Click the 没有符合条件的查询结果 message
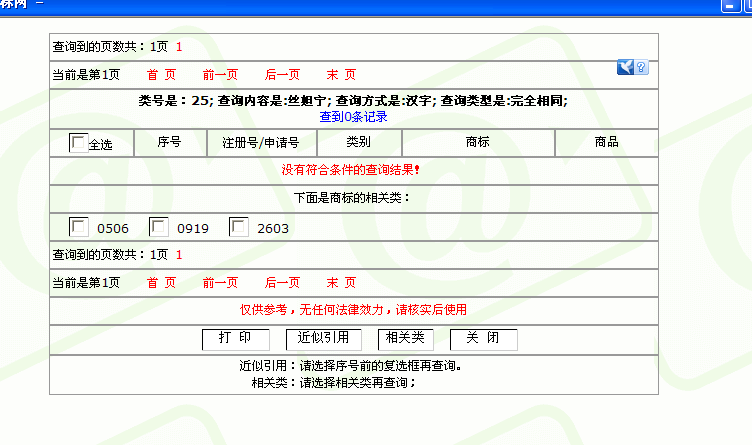Viewport: 752px width, 445px height. click(x=351, y=170)
